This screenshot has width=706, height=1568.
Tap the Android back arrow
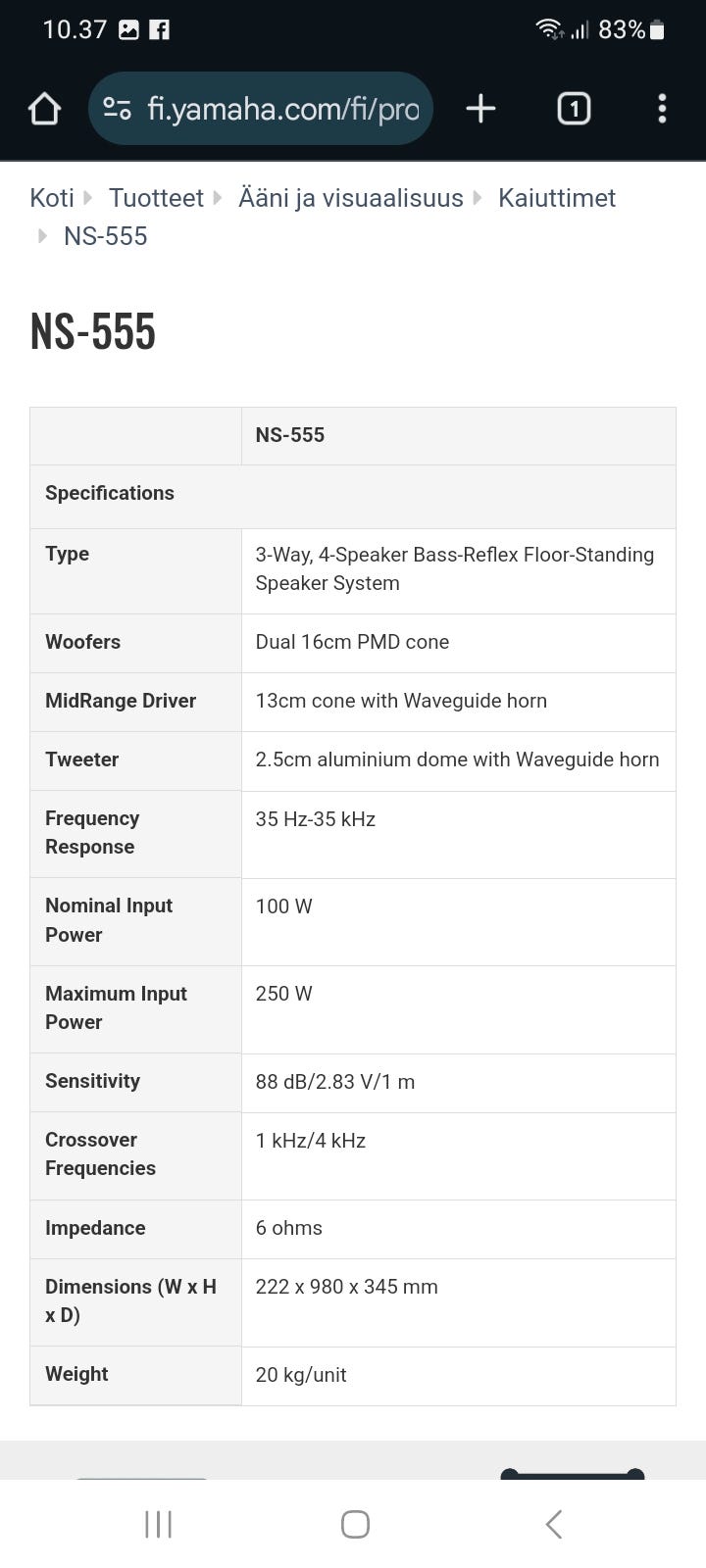pos(554,1524)
